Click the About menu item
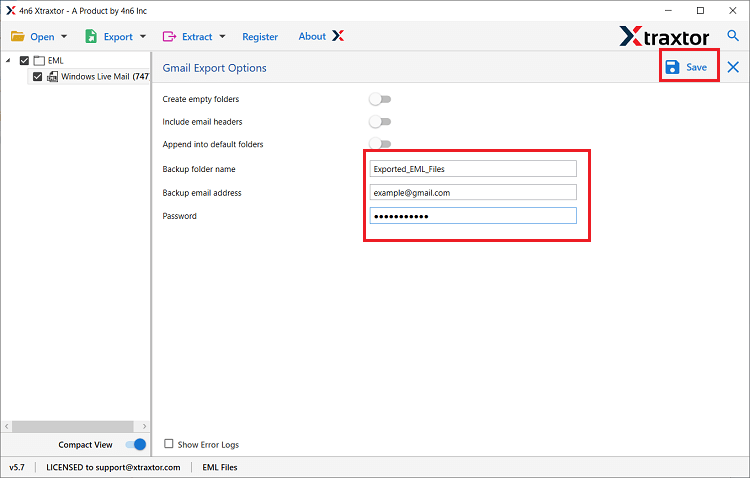Image resolution: width=750 pixels, height=478 pixels. (312, 36)
